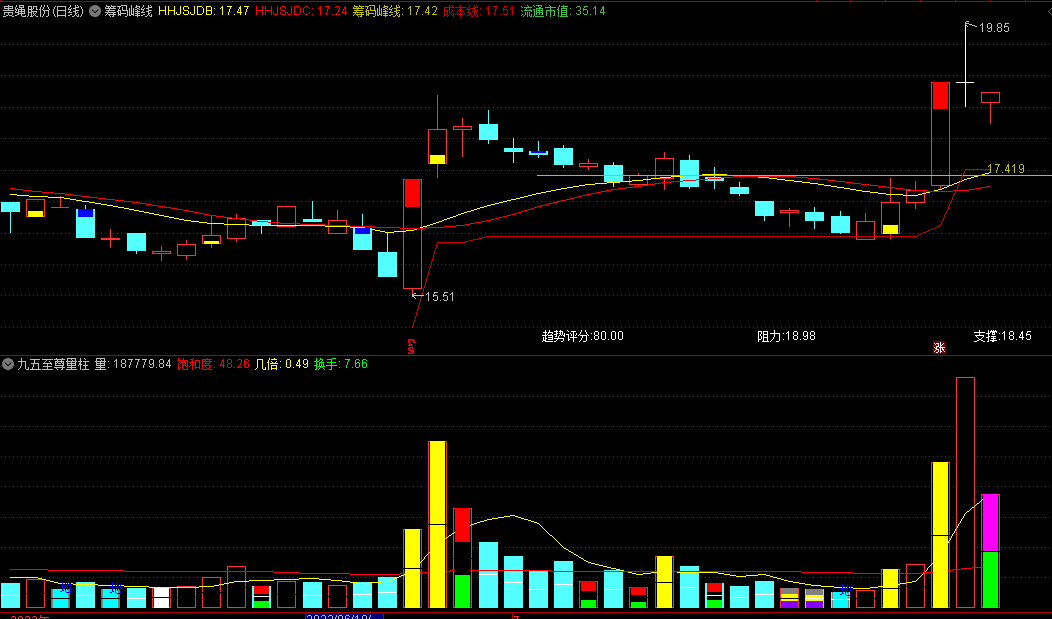Click the red 涨 marker icon

click(939, 347)
